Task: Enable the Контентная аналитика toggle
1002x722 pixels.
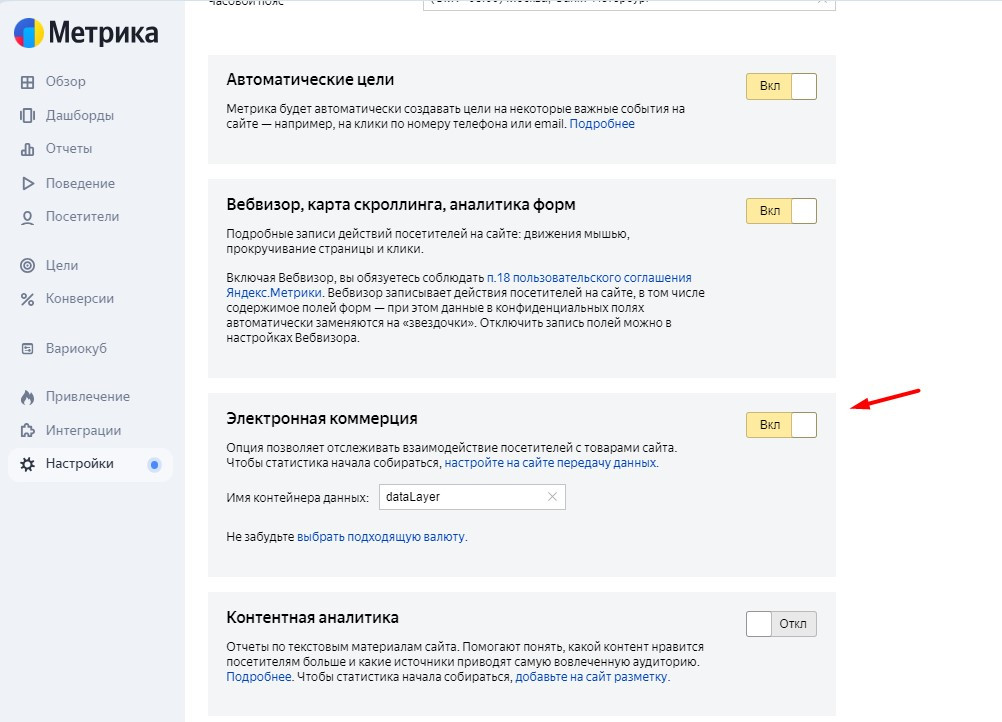Action: click(781, 624)
